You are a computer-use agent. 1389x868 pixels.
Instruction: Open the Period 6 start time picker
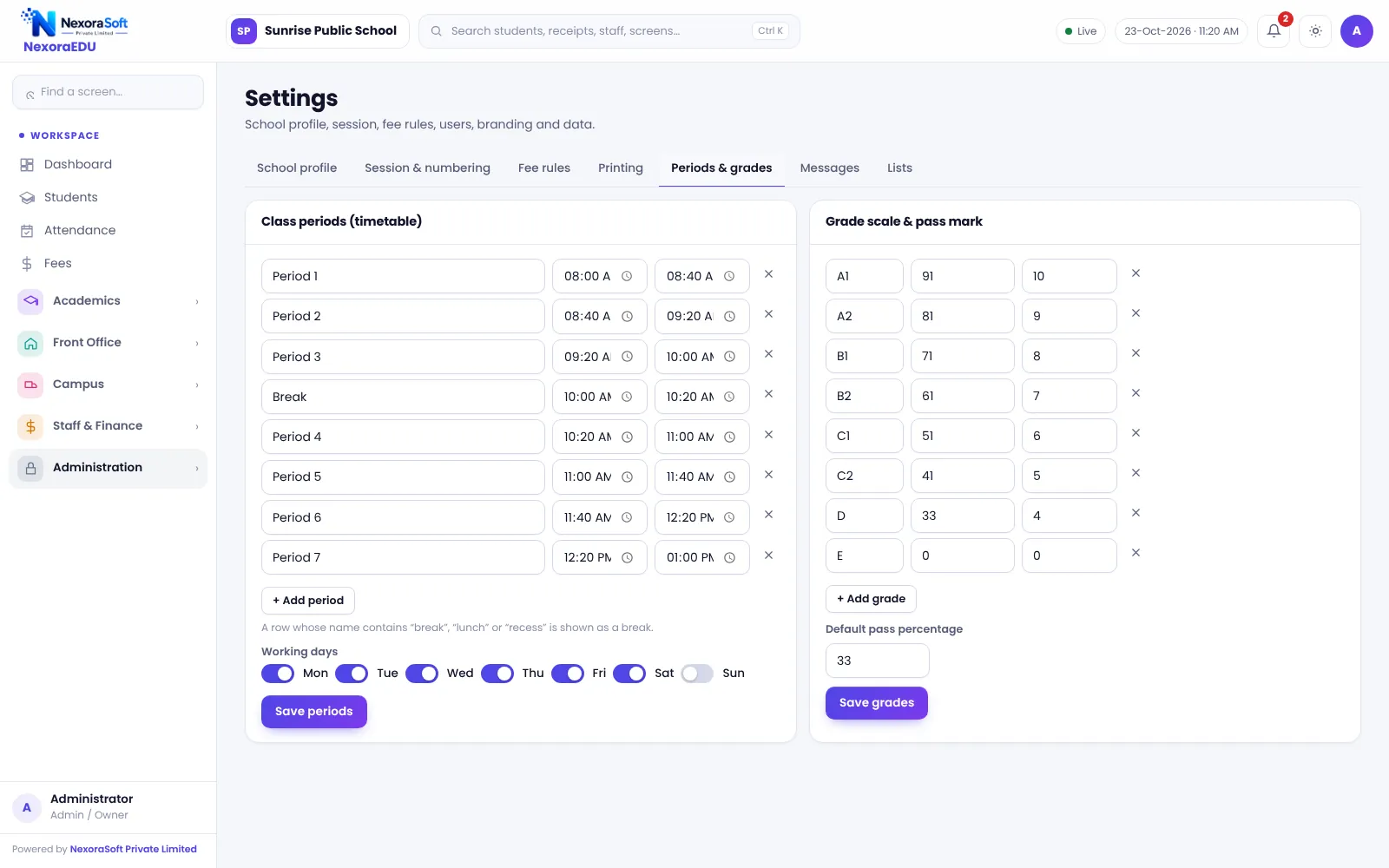(x=627, y=517)
